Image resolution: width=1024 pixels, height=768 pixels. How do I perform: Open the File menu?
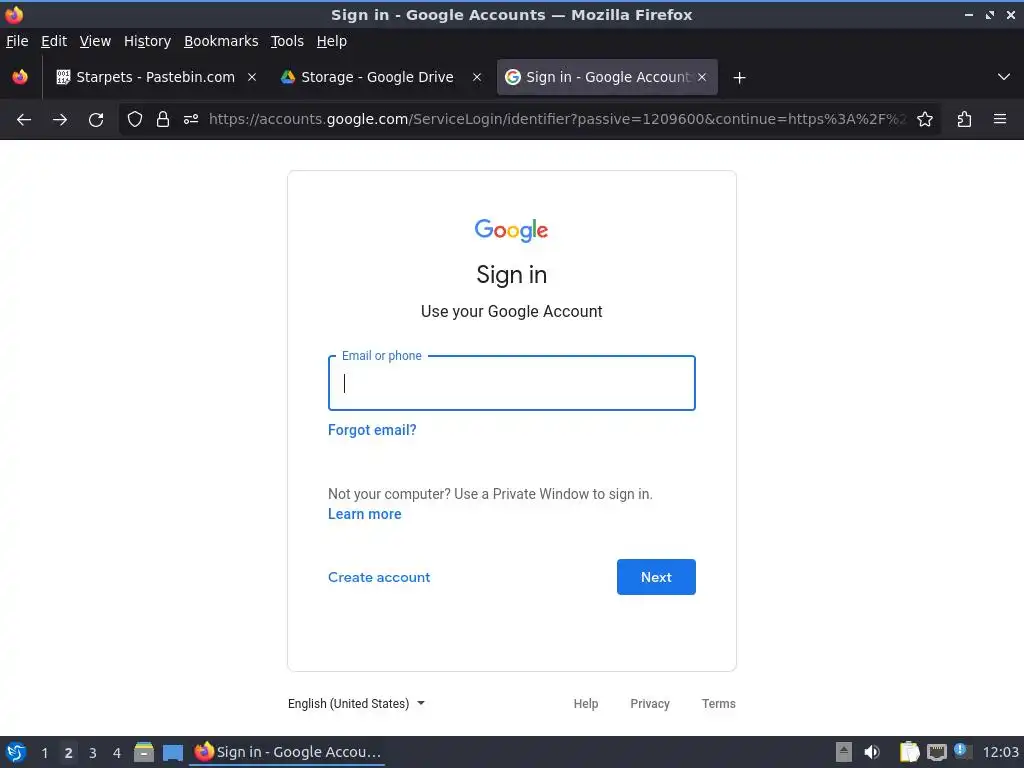pos(17,41)
